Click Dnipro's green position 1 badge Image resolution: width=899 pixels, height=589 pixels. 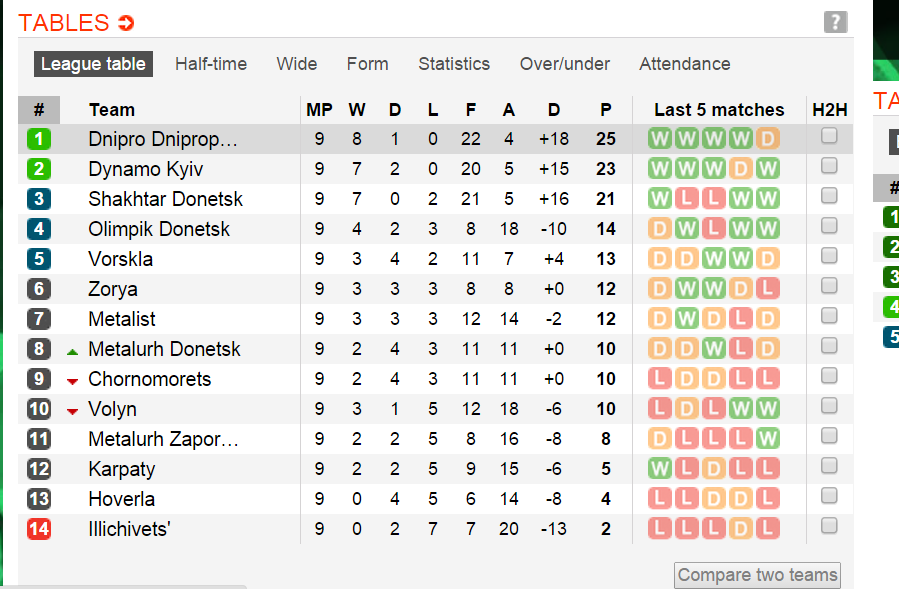pos(39,139)
